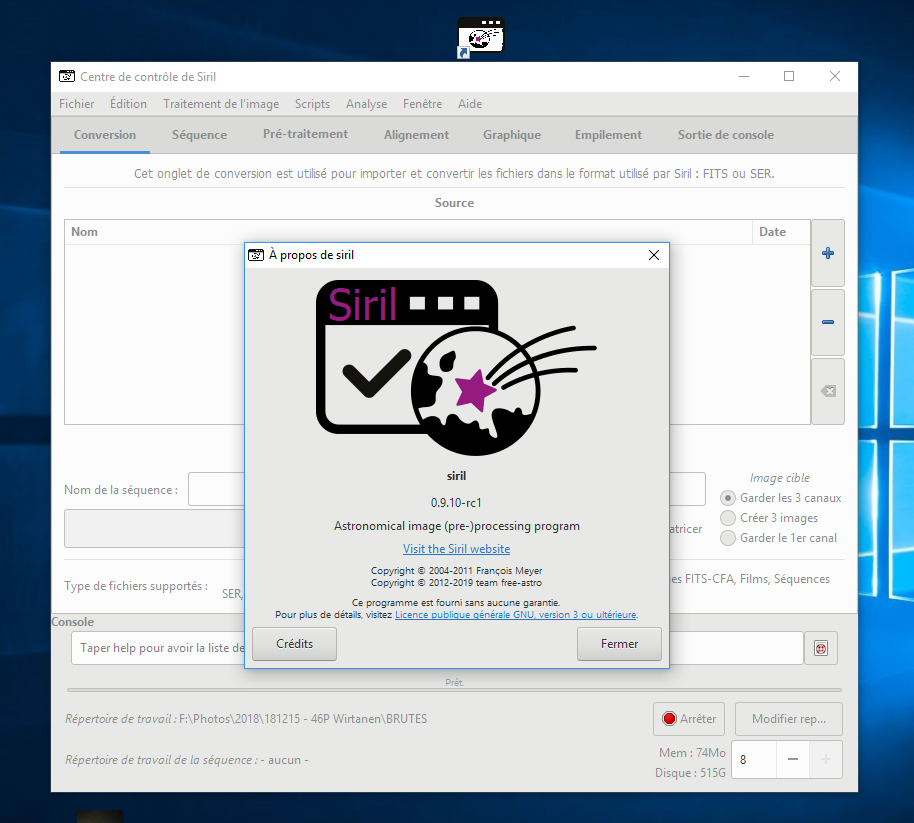Viewport: 914px width, 823px height.
Task: Click the blue minus remove-file icon
Action: (828, 322)
